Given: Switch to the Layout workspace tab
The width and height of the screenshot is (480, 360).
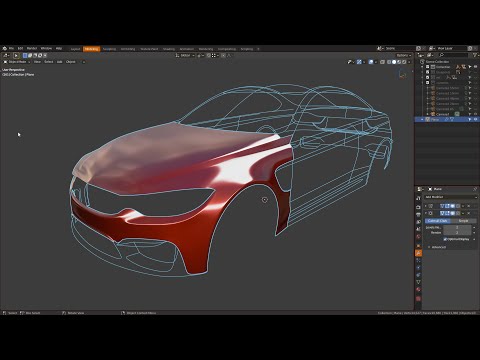Looking at the screenshot, I should (76, 49).
